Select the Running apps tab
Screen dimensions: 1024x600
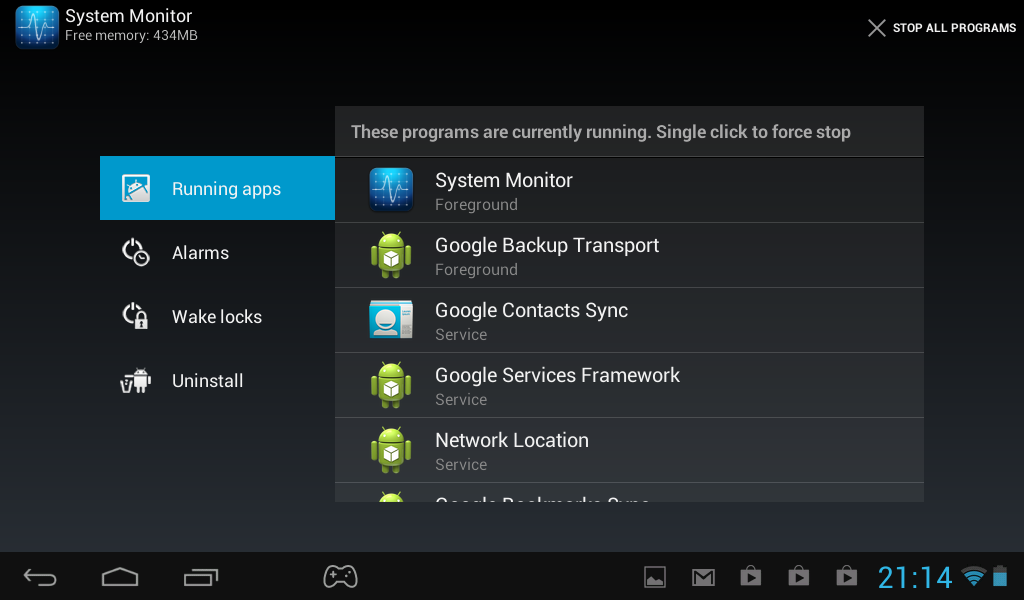(217, 188)
